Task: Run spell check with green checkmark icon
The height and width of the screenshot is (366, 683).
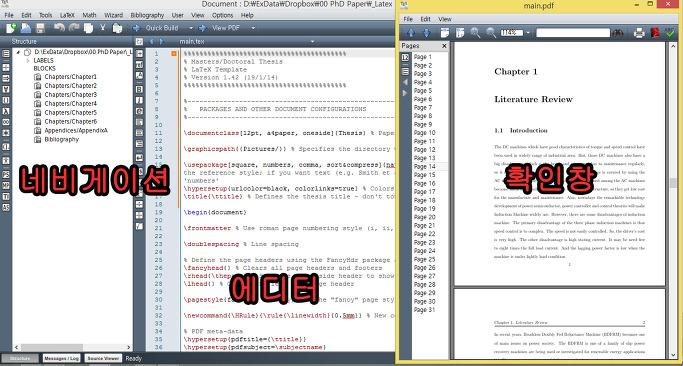Action: pos(670,33)
